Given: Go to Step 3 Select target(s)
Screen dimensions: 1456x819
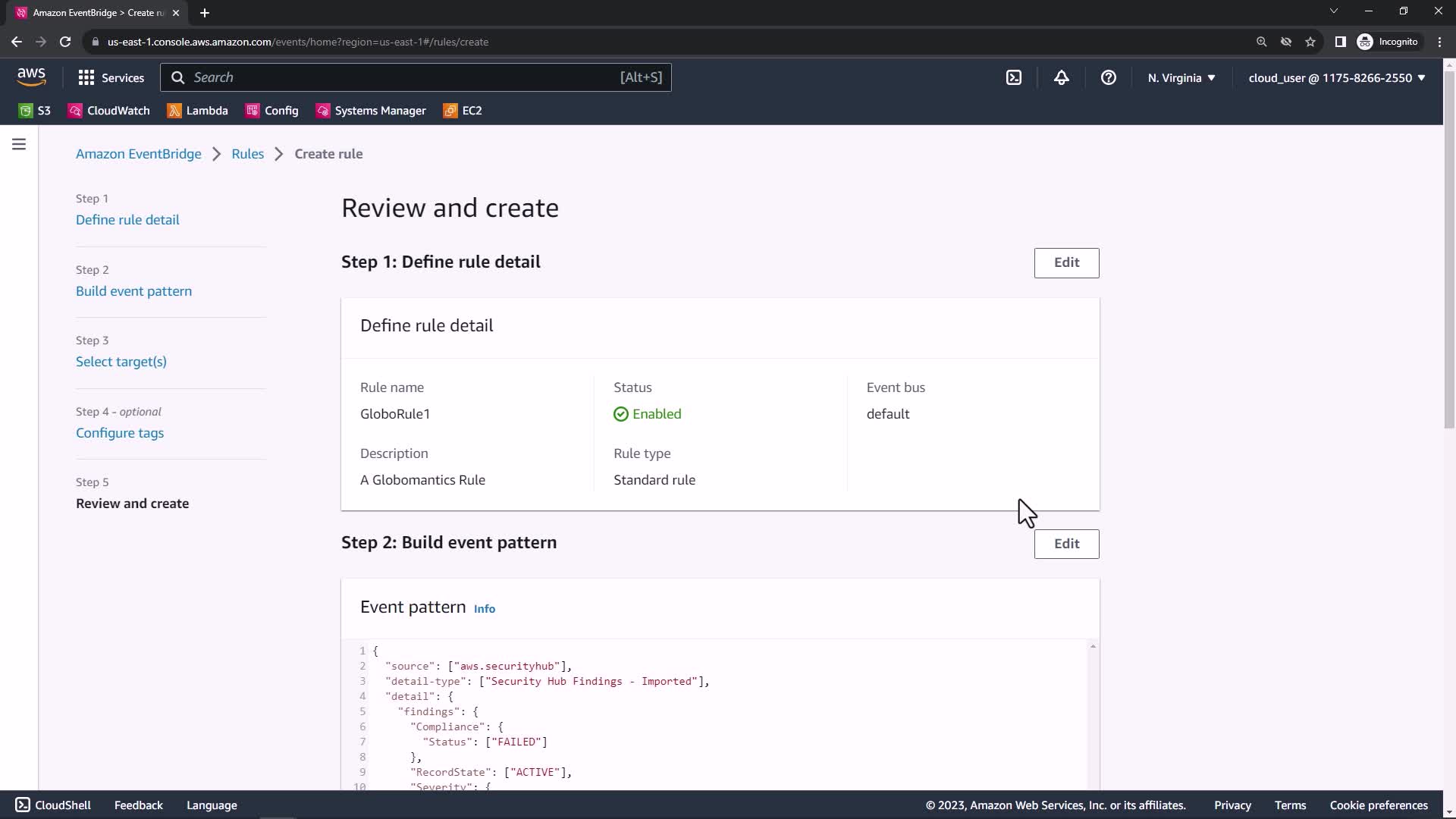Looking at the screenshot, I should coord(121,362).
